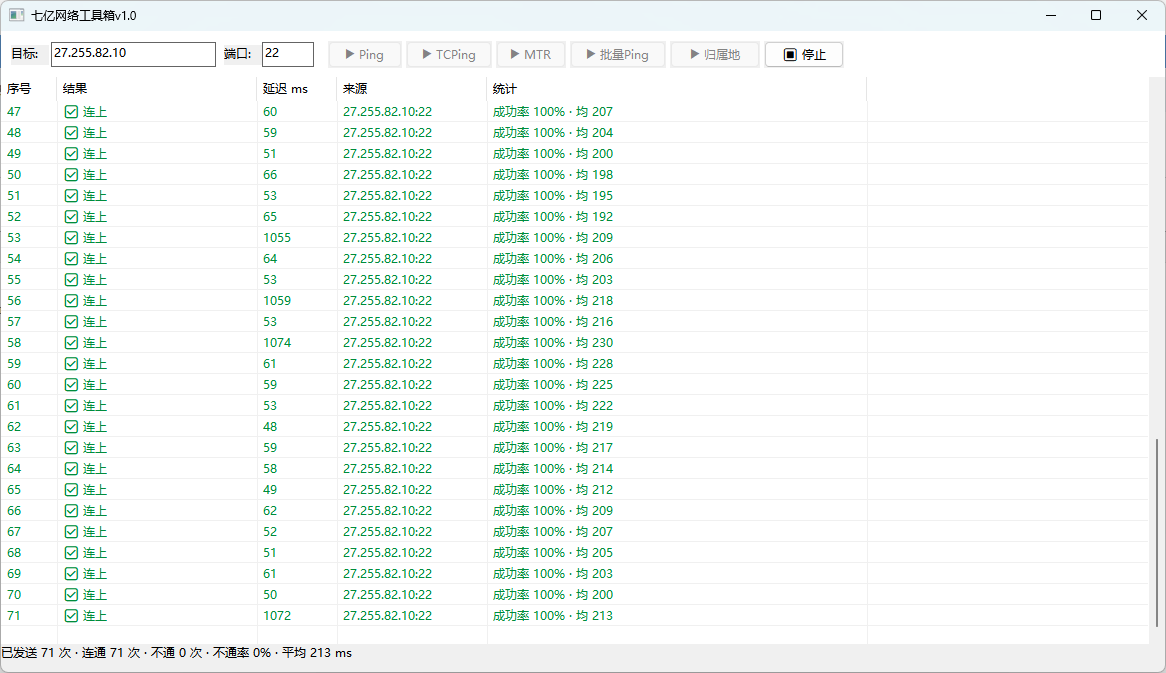
Task: Click the checkmark icon in row 62
Action: coord(71,427)
